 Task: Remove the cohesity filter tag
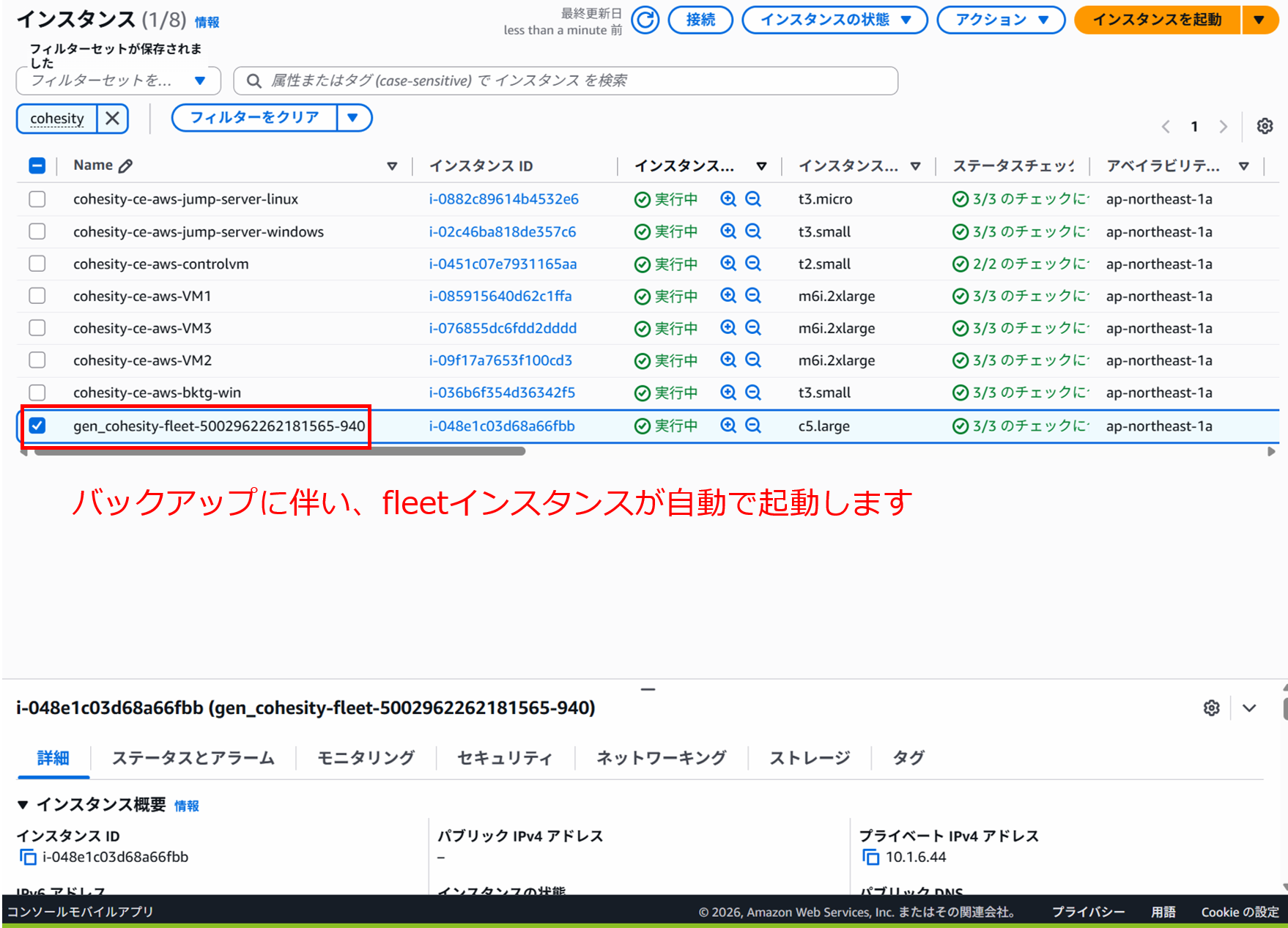point(113,119)
